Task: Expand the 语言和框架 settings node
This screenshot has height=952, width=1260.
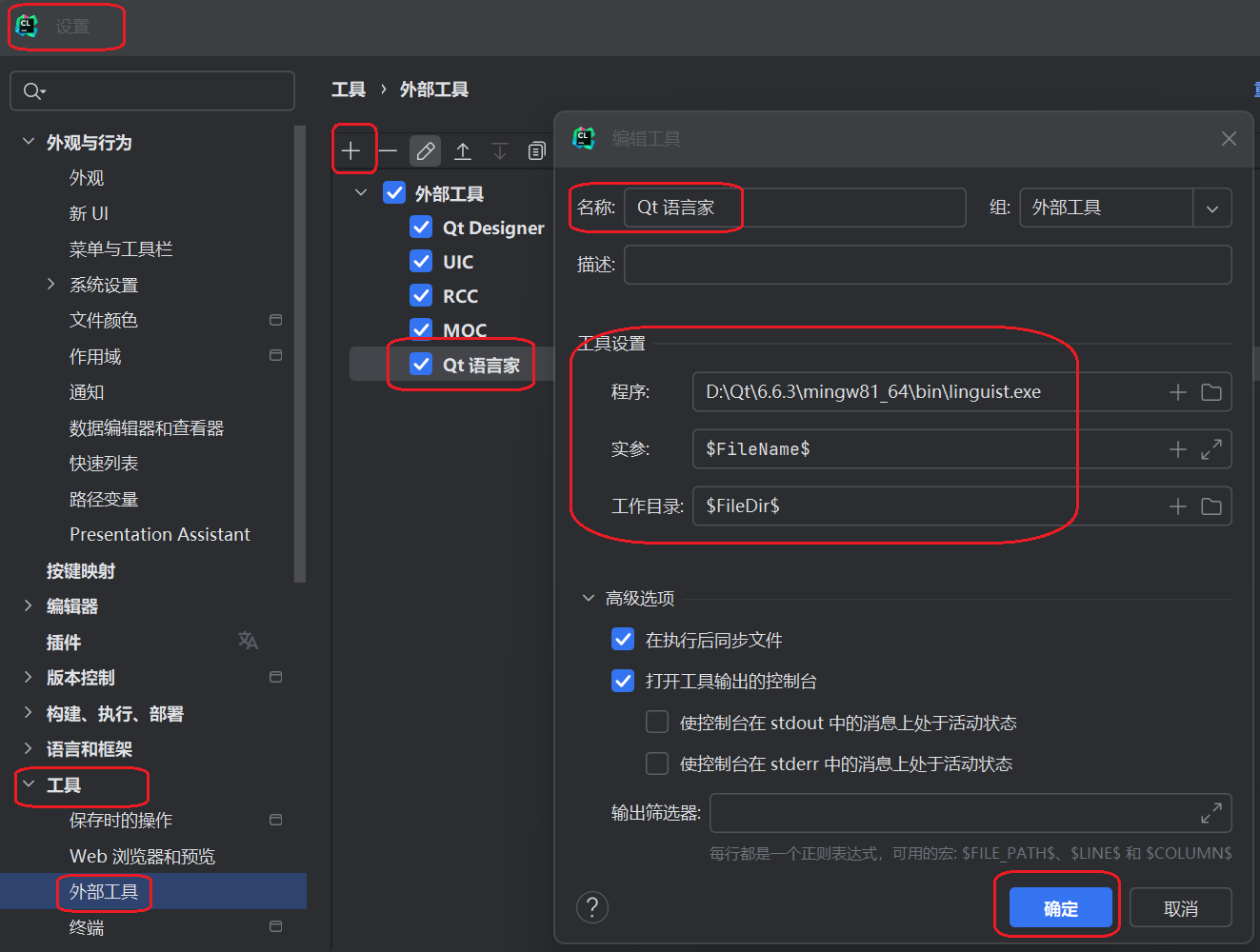Action: coord(28,748)
